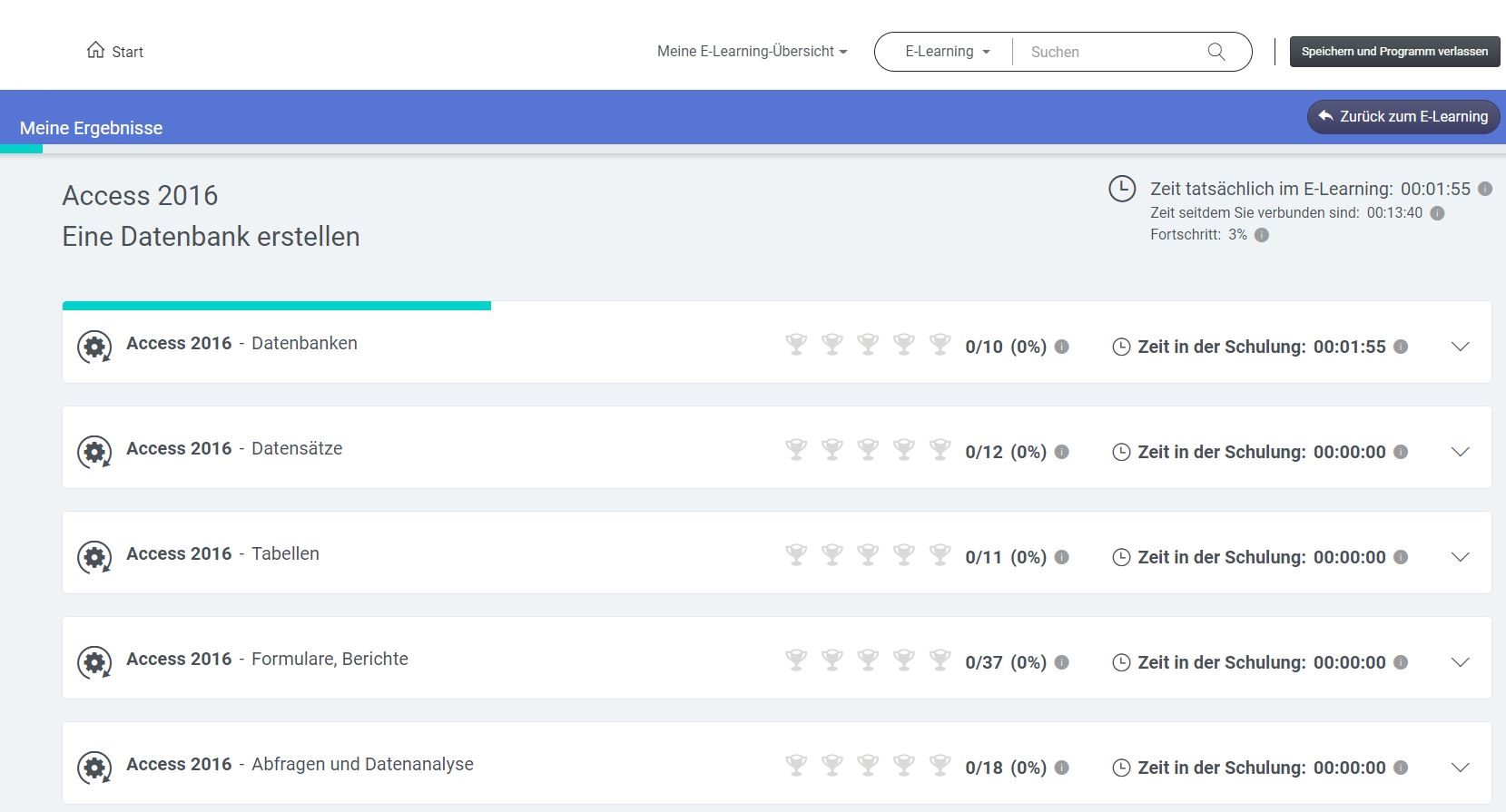This screenshot has width=1506, height=812.
Task: Click into the Suchen search field
Action: point(1112,52)
